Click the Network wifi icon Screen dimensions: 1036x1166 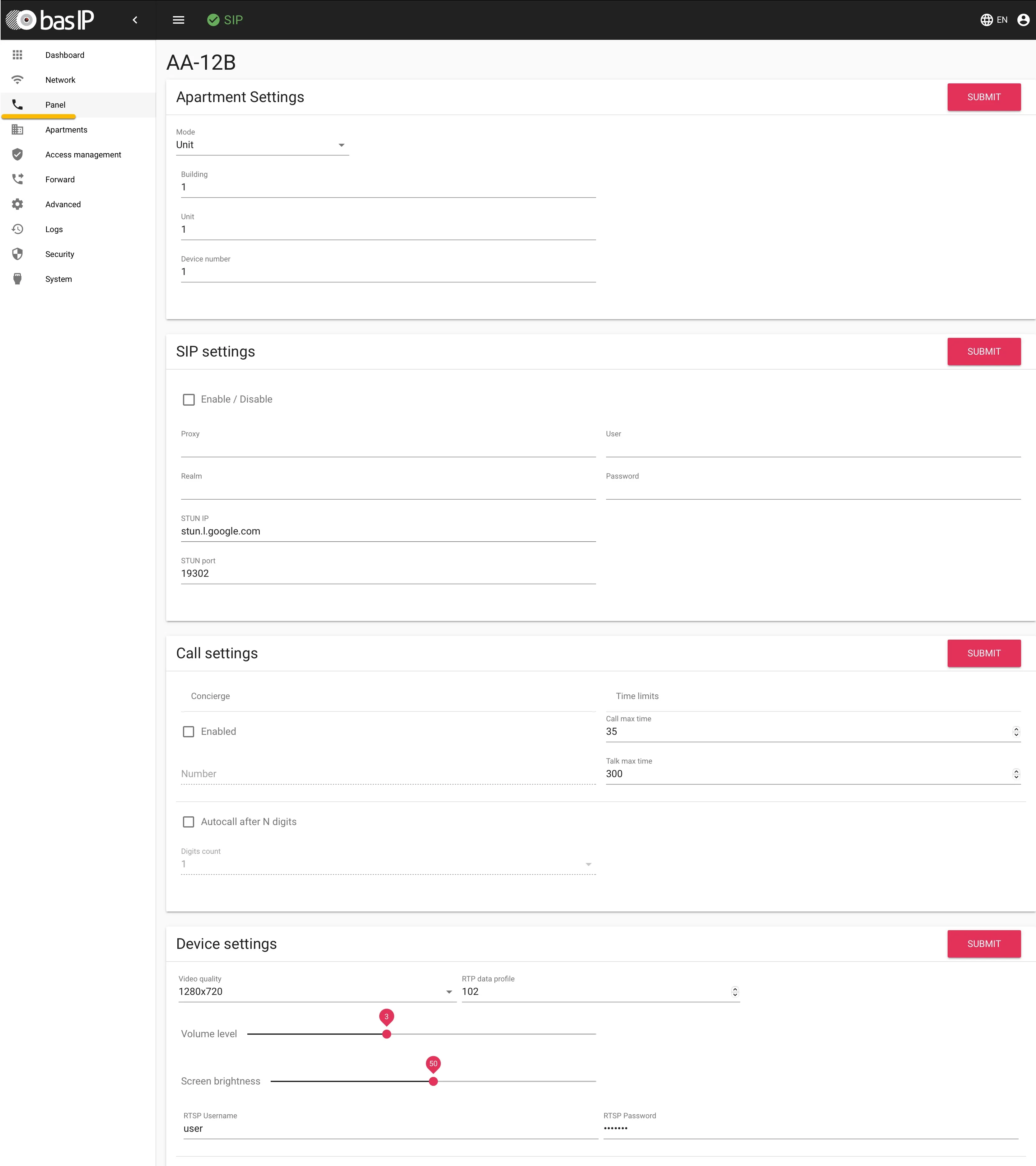tap(18, 80)
